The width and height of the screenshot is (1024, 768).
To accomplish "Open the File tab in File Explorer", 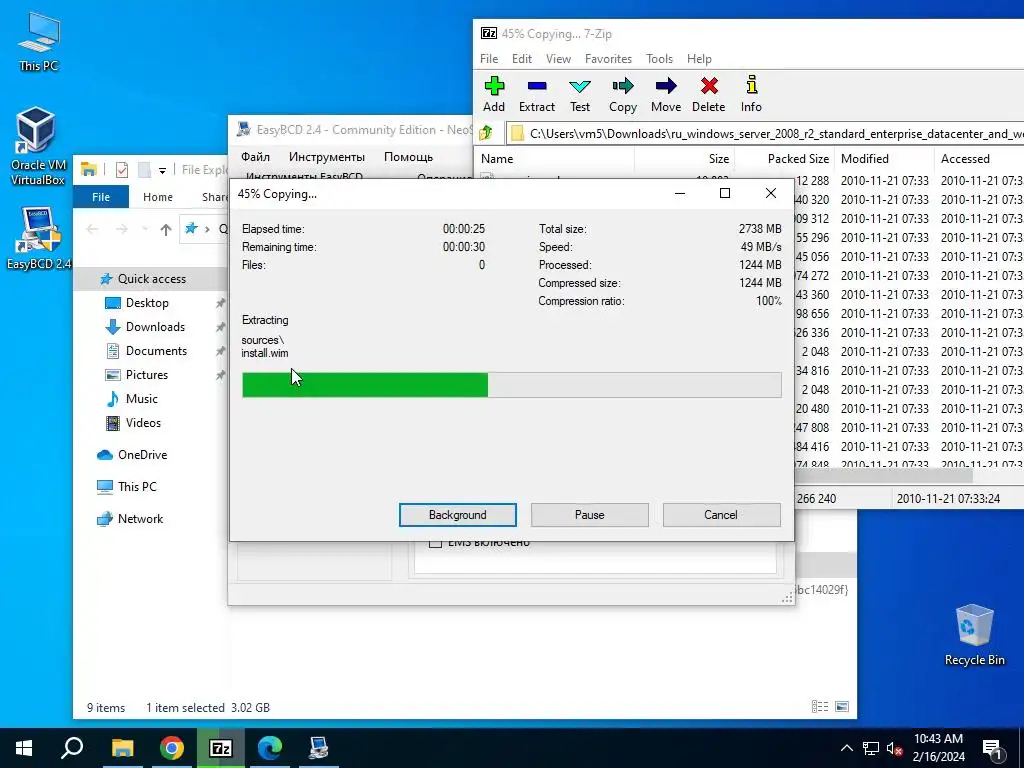I will 101,197.
